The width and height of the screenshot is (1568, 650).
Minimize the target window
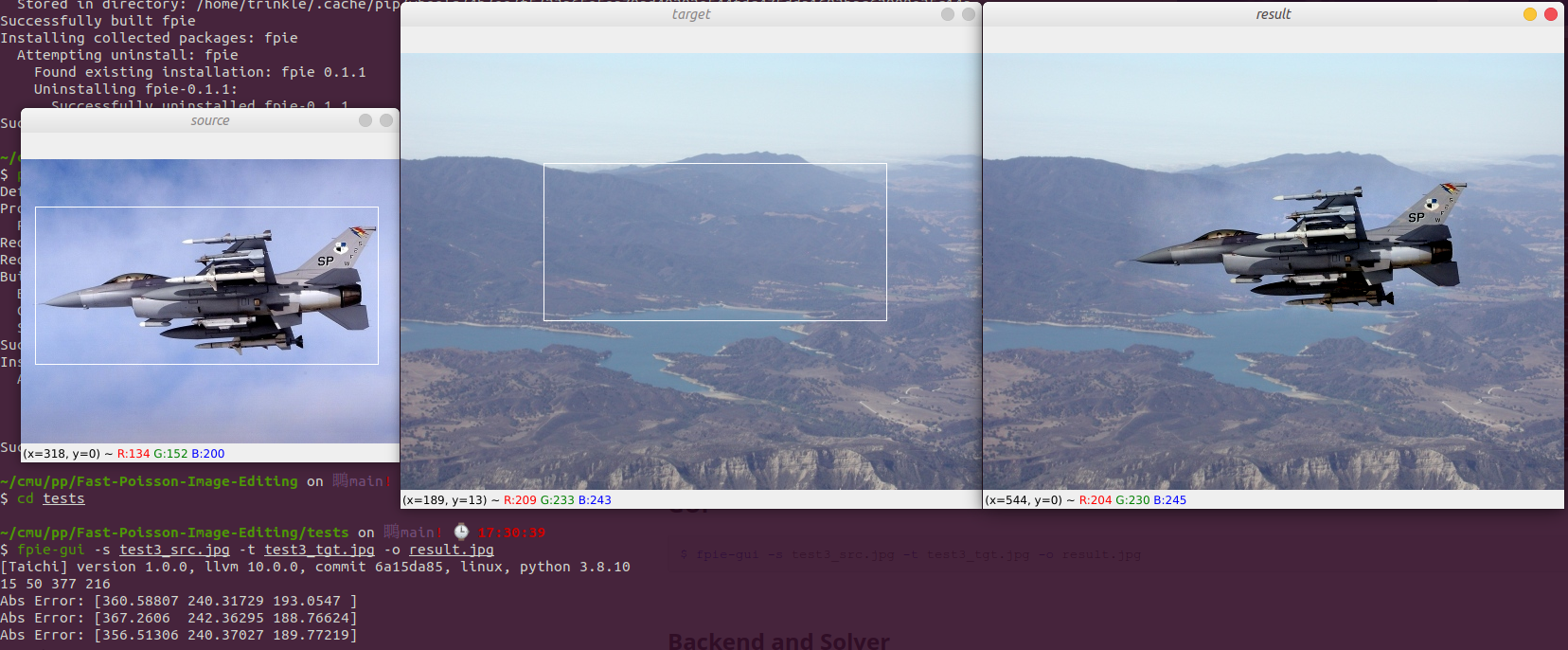pyautogui.click(x=948, y=14)
